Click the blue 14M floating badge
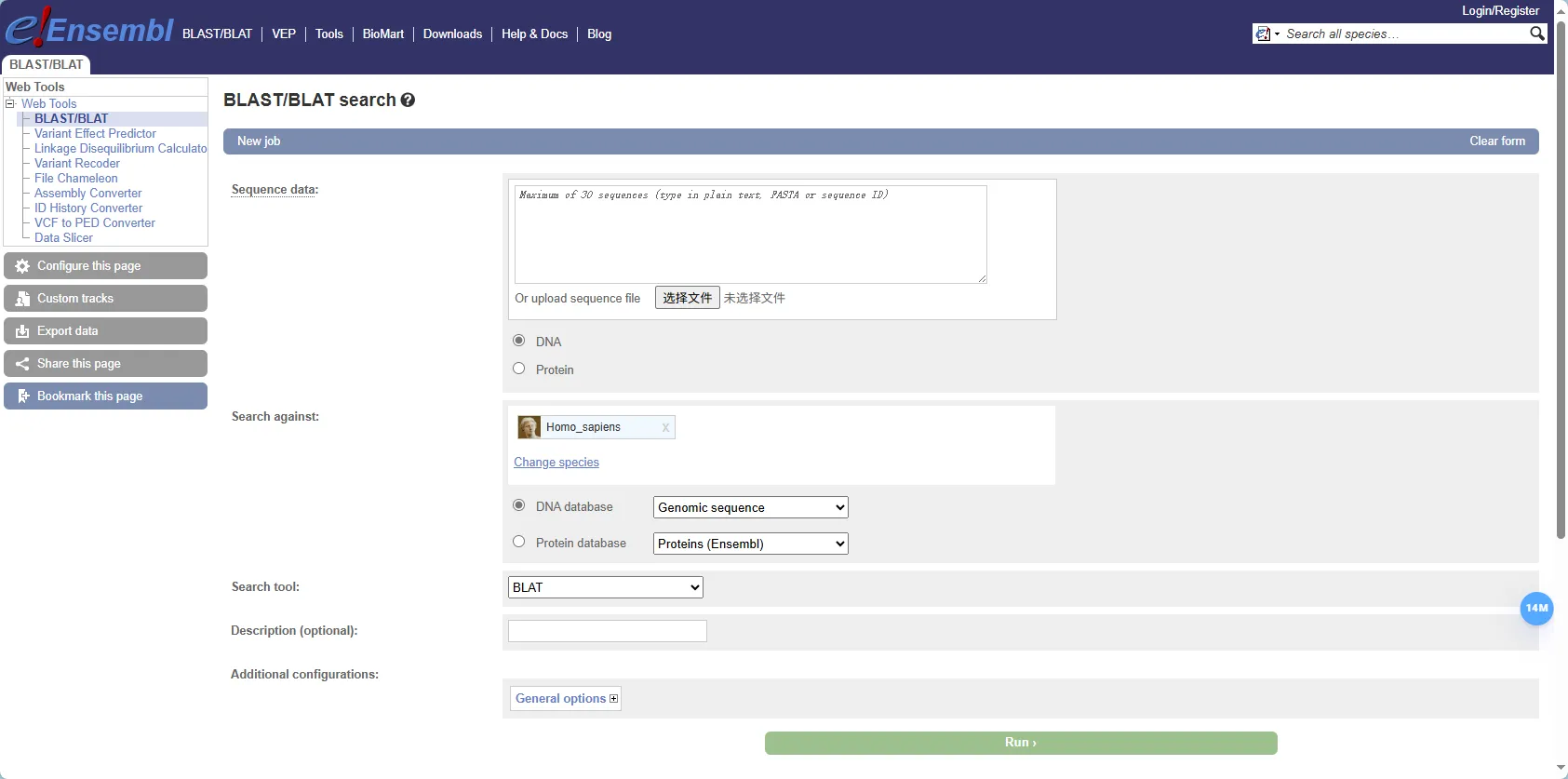 pyautogui.click(x=1535, y=609)
